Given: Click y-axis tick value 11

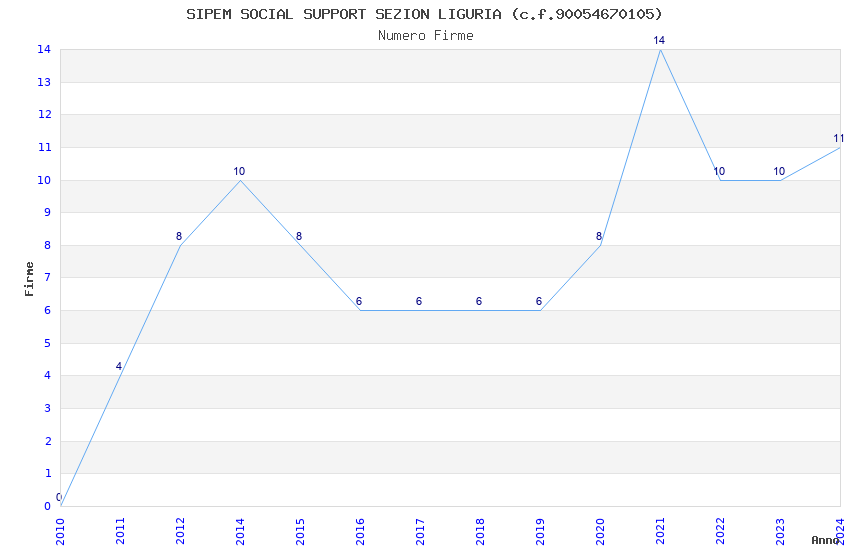Looking at the screenshot, I should (x=44, y=147).
